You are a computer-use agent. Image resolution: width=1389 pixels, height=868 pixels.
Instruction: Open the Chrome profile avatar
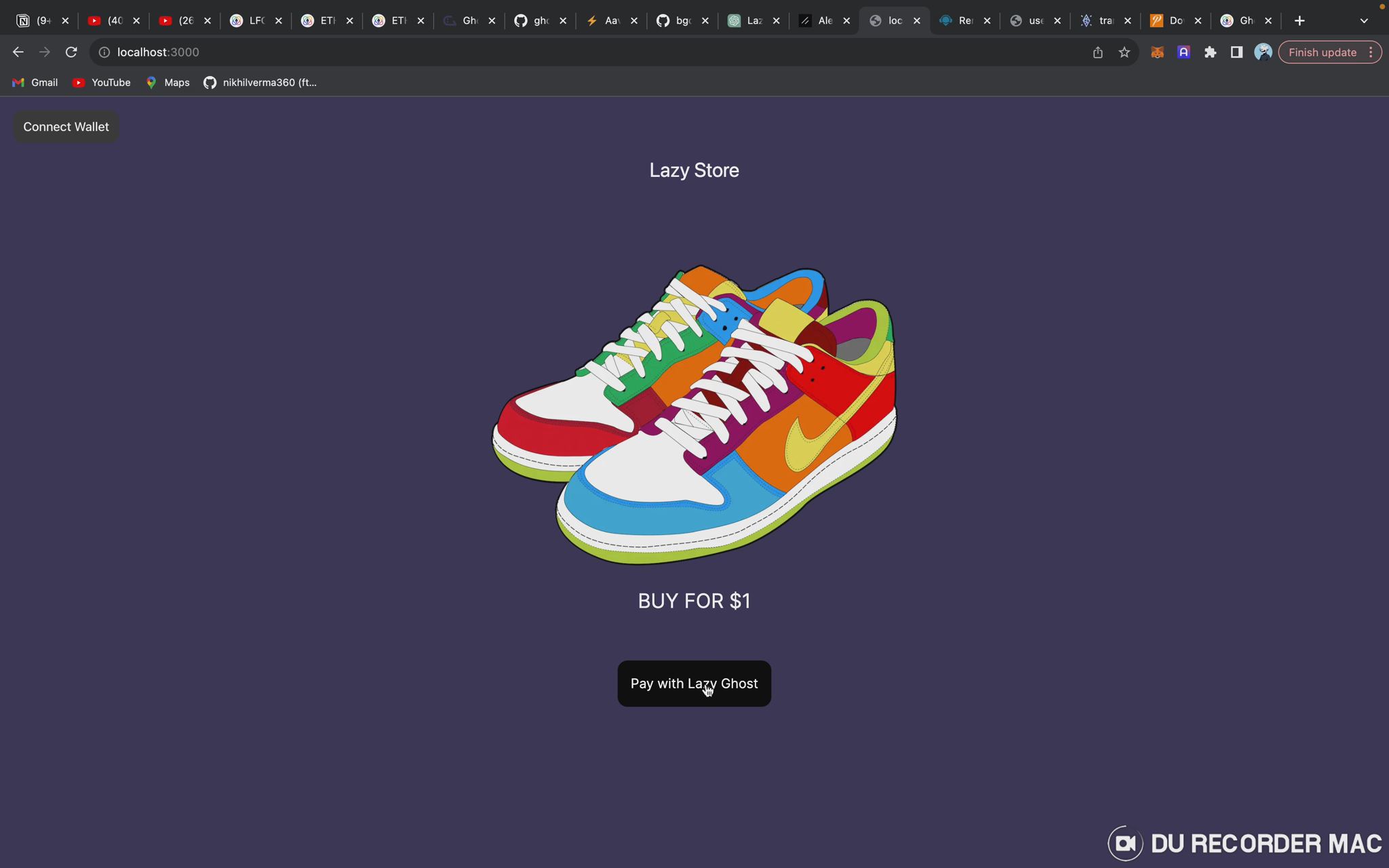click(x=1263, y=52)
